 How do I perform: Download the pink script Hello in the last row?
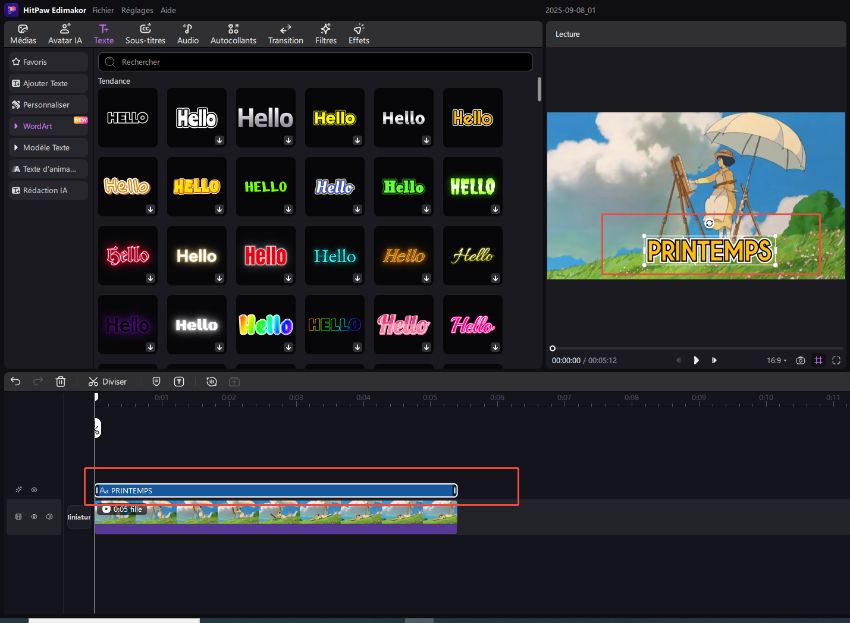coord(495,347)
